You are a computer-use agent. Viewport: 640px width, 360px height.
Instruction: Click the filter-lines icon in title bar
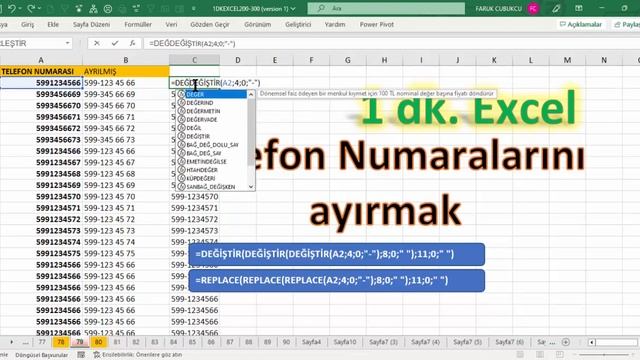click(136, 9)
